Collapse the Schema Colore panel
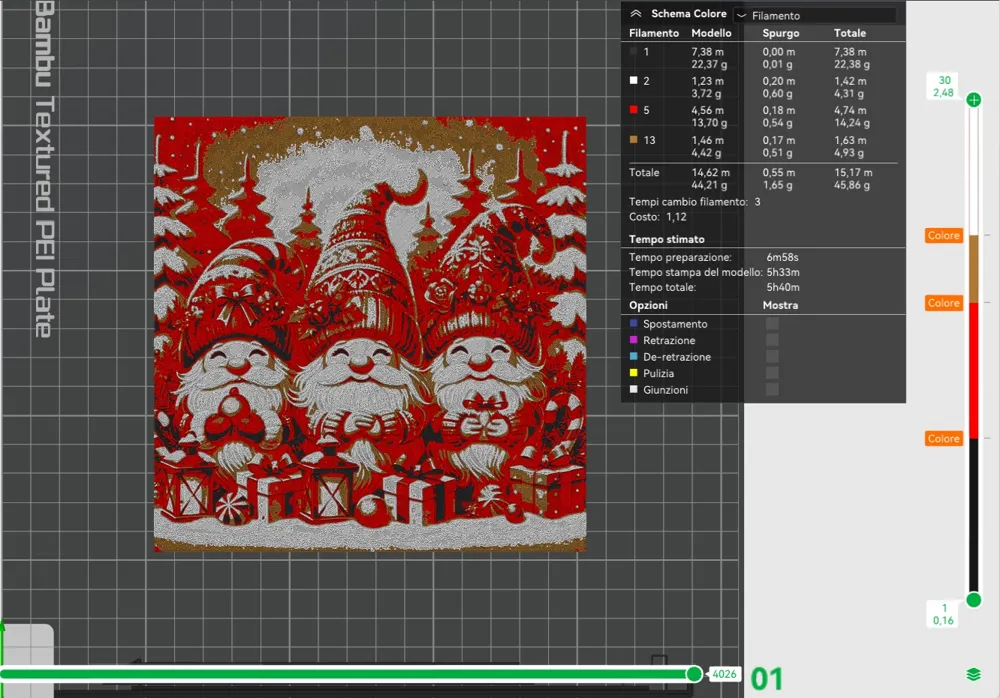 coord(635,13)
